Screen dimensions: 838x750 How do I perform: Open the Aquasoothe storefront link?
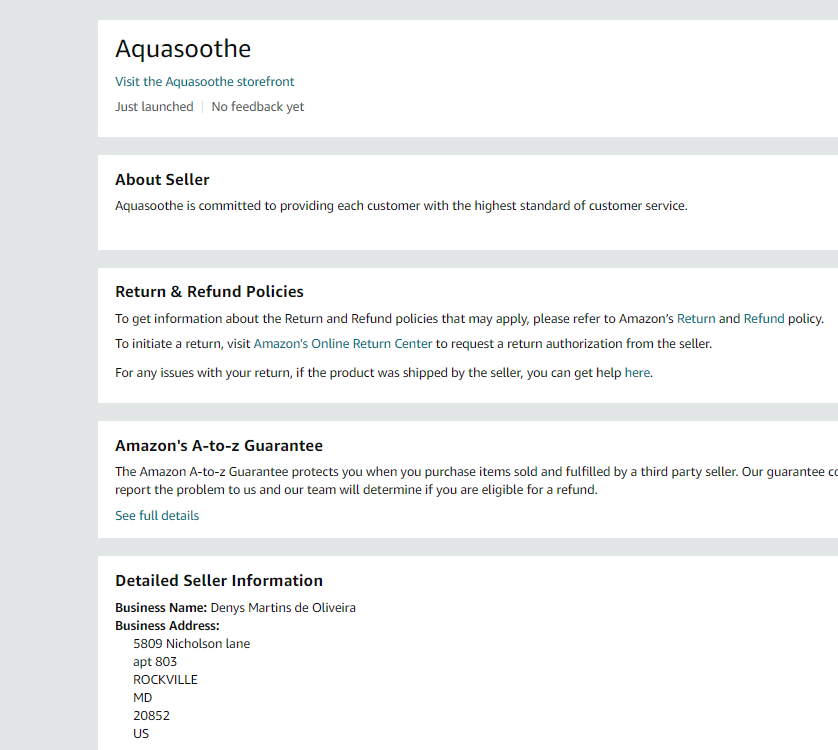click(205, 82)
